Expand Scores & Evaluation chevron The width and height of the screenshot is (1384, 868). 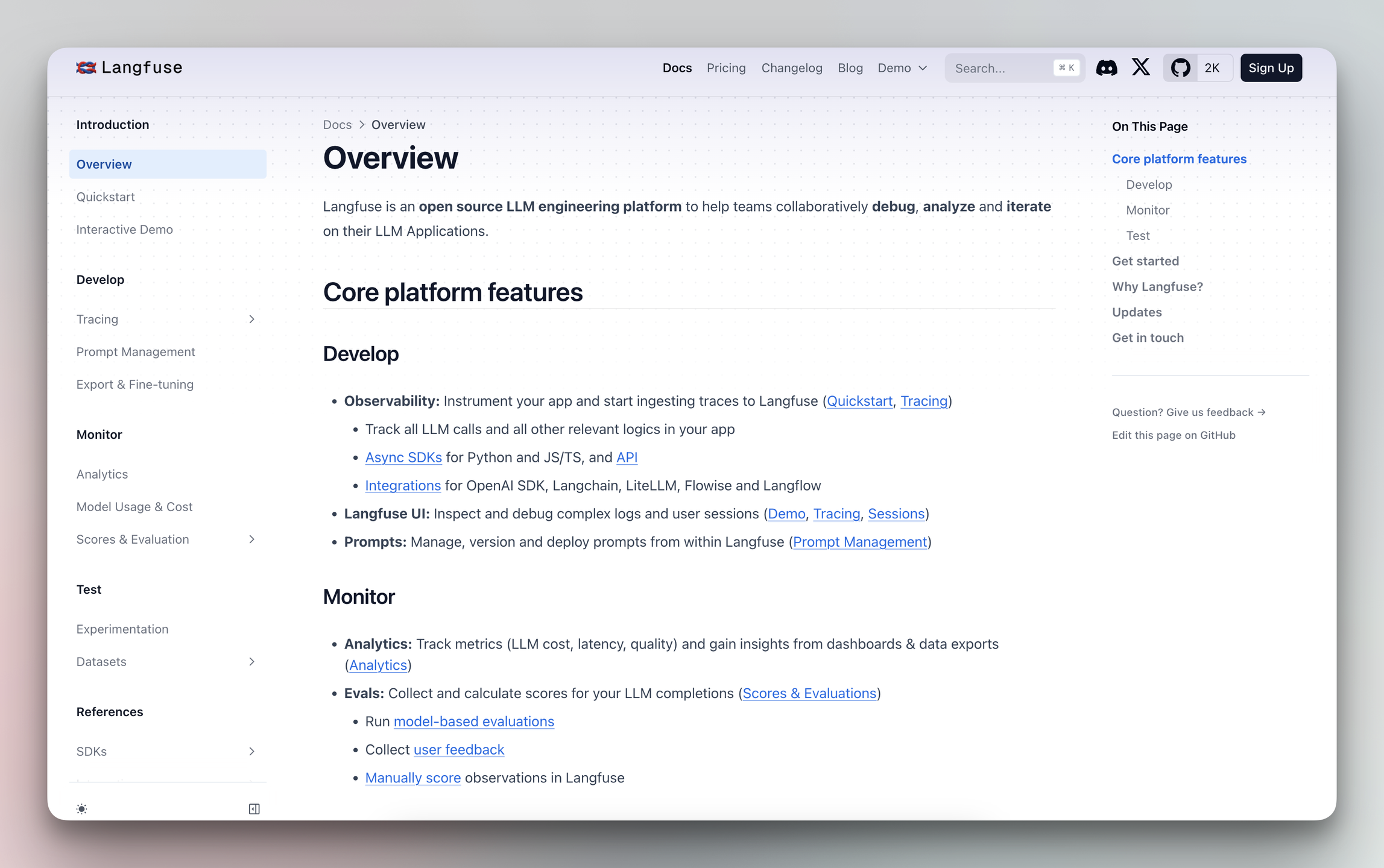point(251,539)
